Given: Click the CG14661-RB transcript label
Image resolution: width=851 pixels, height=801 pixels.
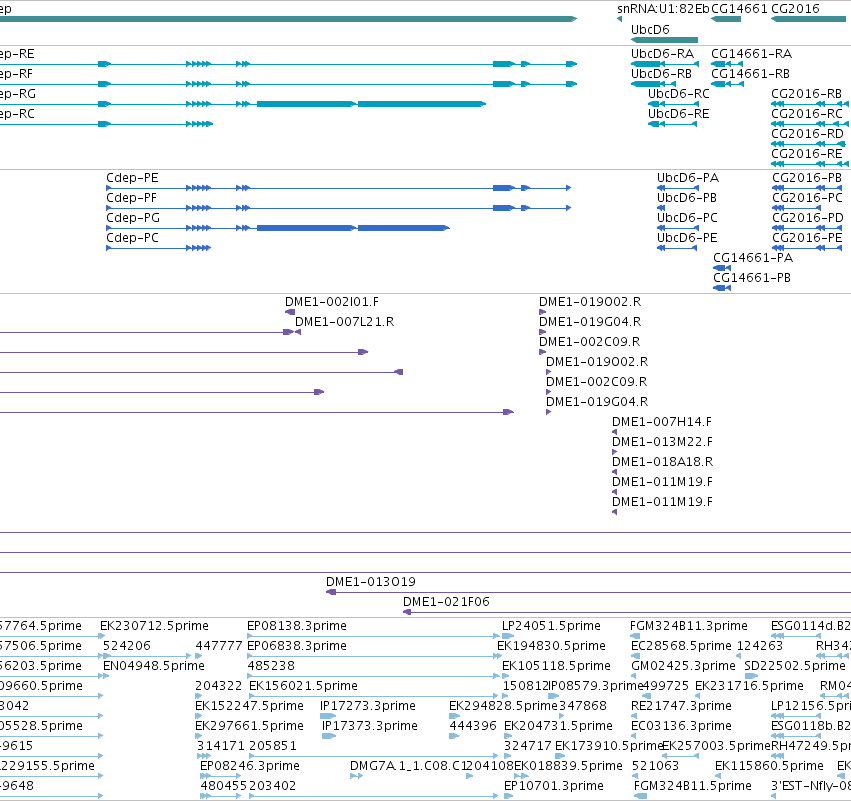Looking at the screenshot, I should point(750,74).
